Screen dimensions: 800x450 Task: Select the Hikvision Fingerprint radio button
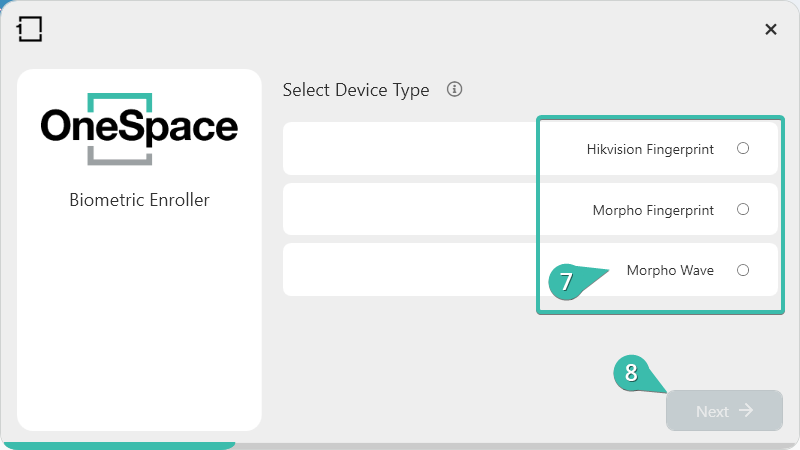[743, 148]
